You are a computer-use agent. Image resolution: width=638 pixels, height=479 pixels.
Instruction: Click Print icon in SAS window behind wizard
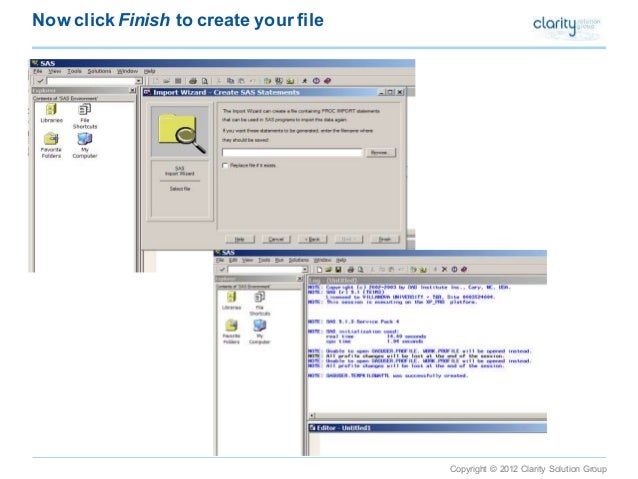(193, 81)
